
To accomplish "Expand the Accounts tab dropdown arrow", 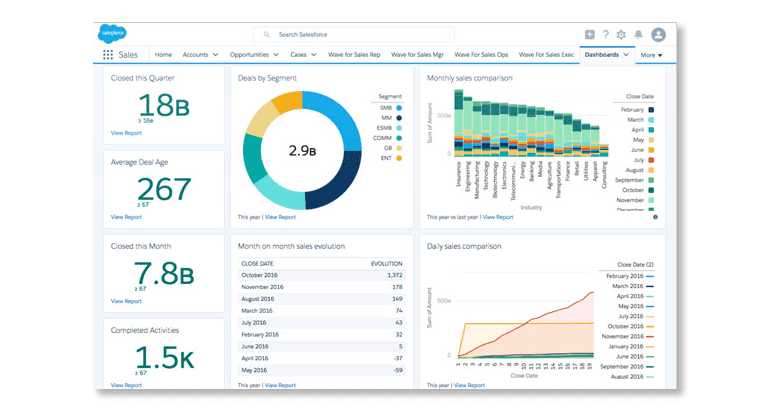I will click(216, 55).
